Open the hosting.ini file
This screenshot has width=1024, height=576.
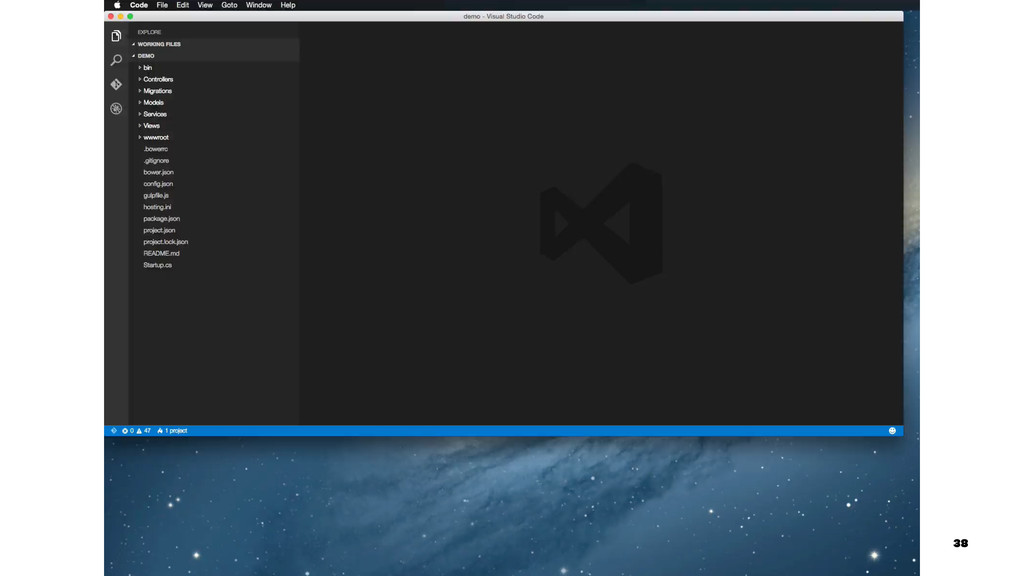point(157,207)
